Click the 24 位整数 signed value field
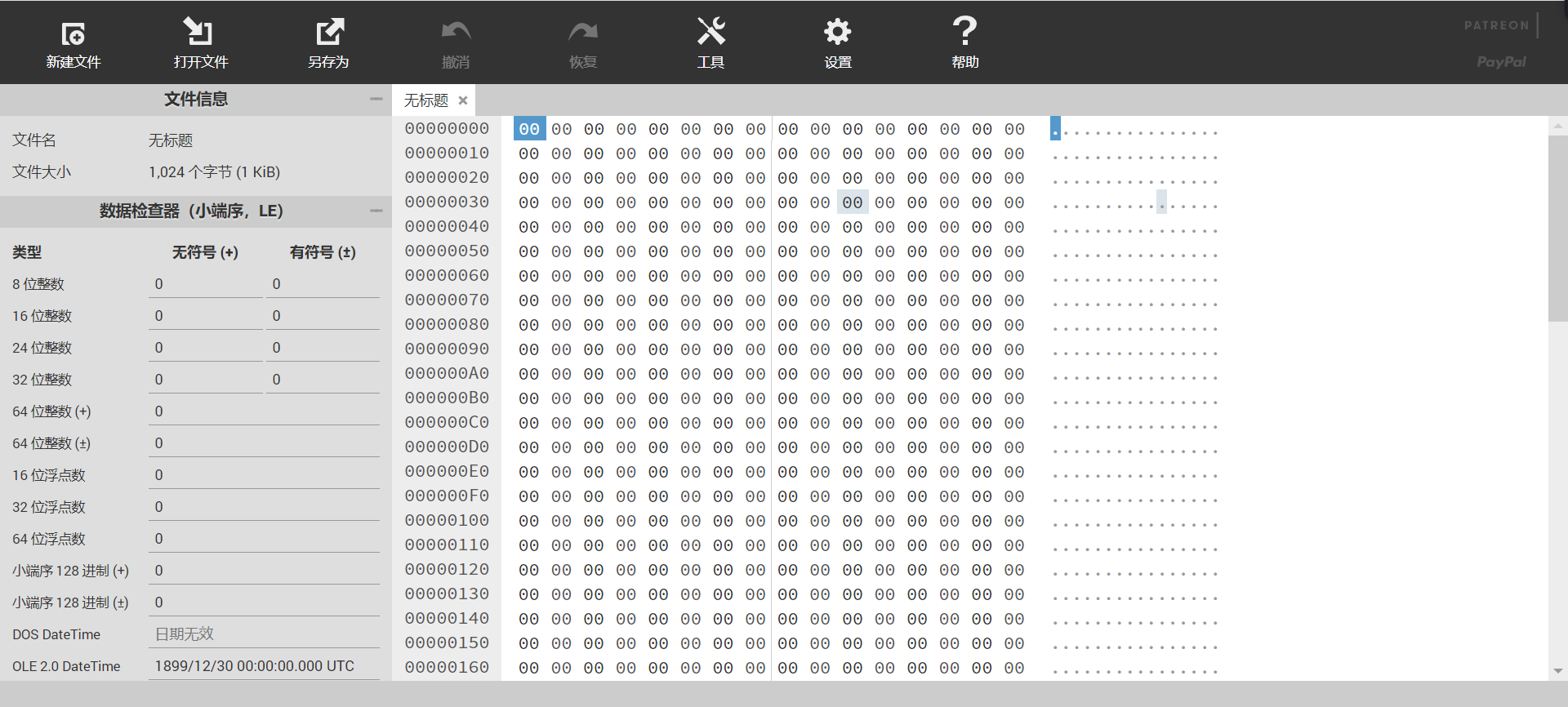 tap(323, 348)
